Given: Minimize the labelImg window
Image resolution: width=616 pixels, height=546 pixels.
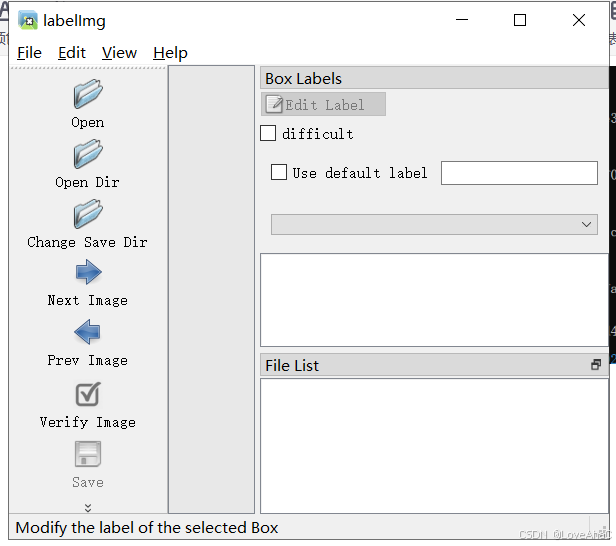Looking at the screenshot, I should click(x=462, y=20).
